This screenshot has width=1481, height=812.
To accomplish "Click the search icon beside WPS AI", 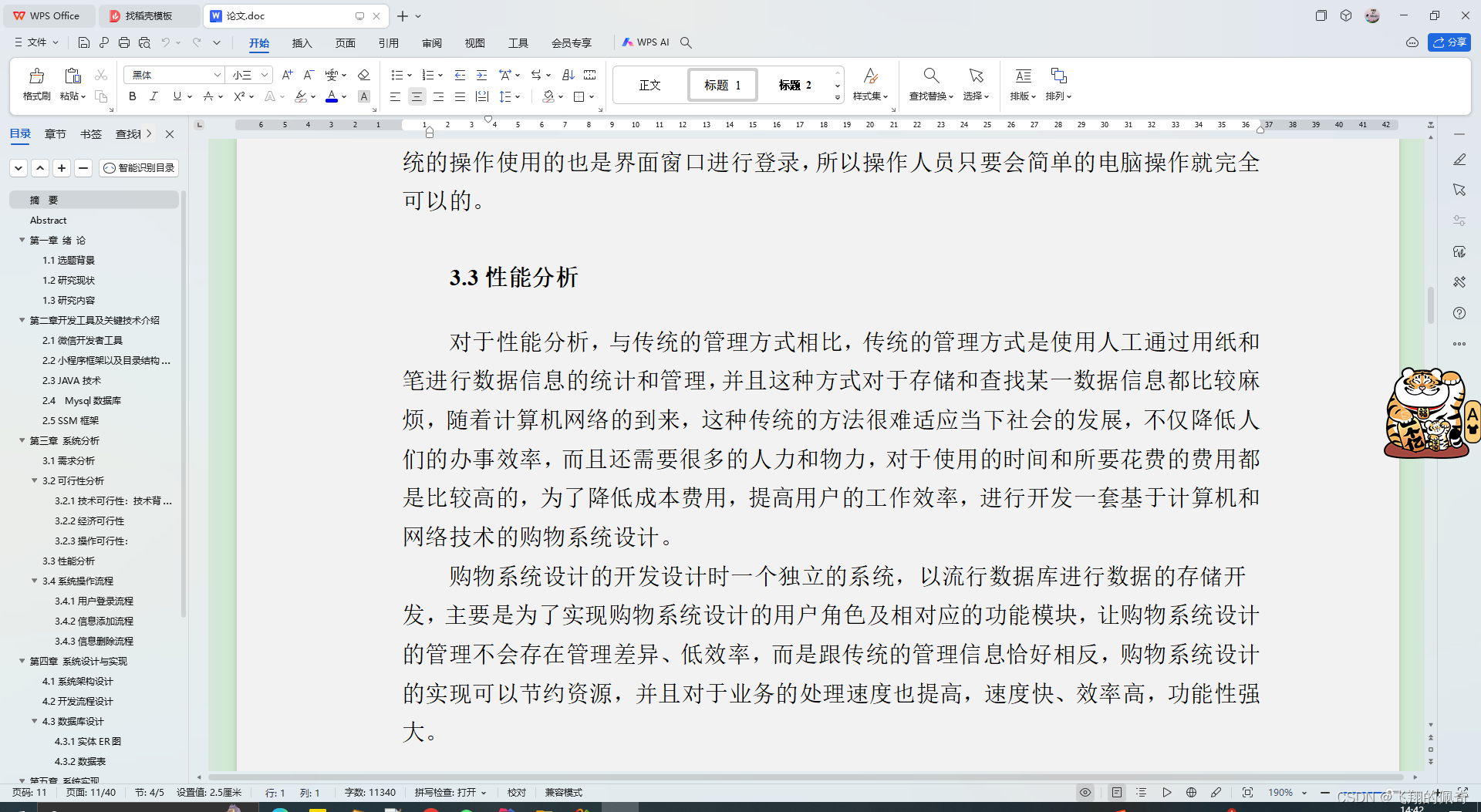I will [686, 42].
